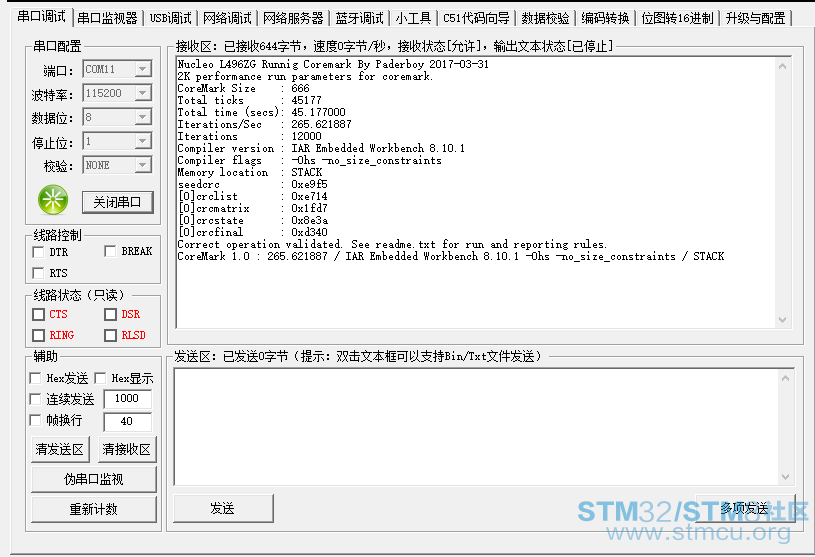Open the 网络调试 tab
The width and height of the screenshot is (815, 557).
click(x=227, y=19)
